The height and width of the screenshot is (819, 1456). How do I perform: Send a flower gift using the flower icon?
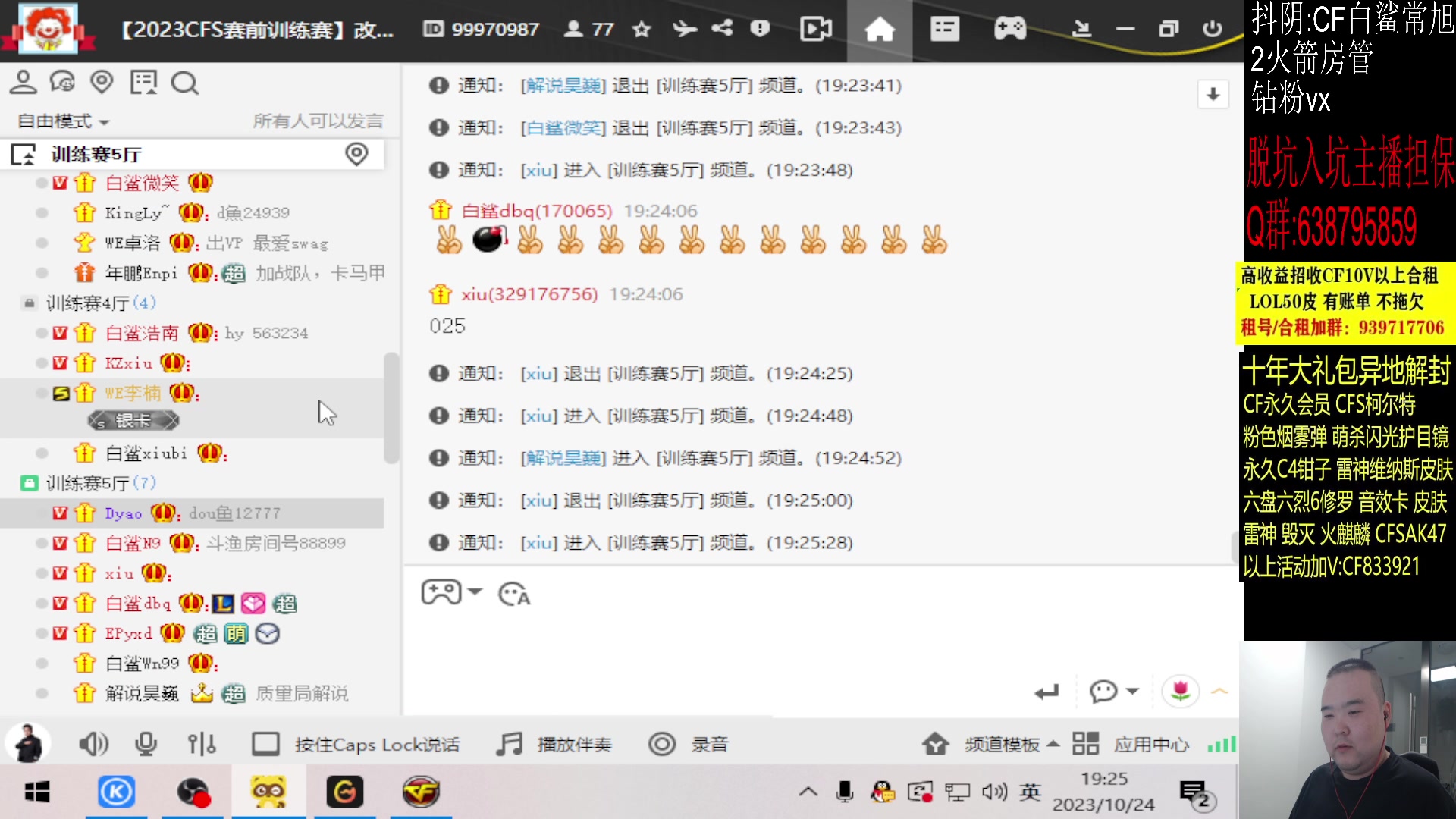[x=1180, y=691]
